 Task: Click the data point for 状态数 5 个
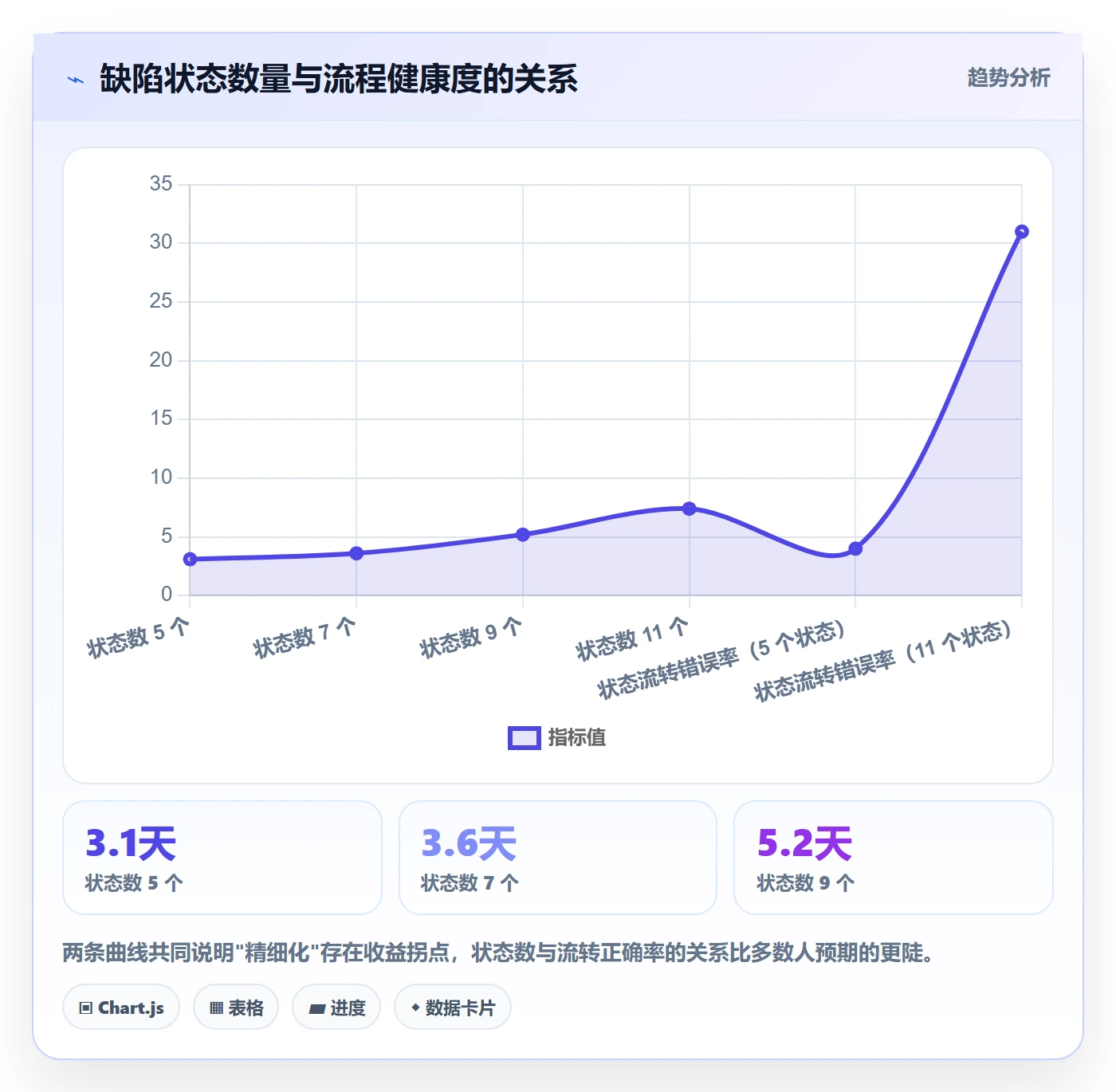pyautogui.click(x=190, y=560)
